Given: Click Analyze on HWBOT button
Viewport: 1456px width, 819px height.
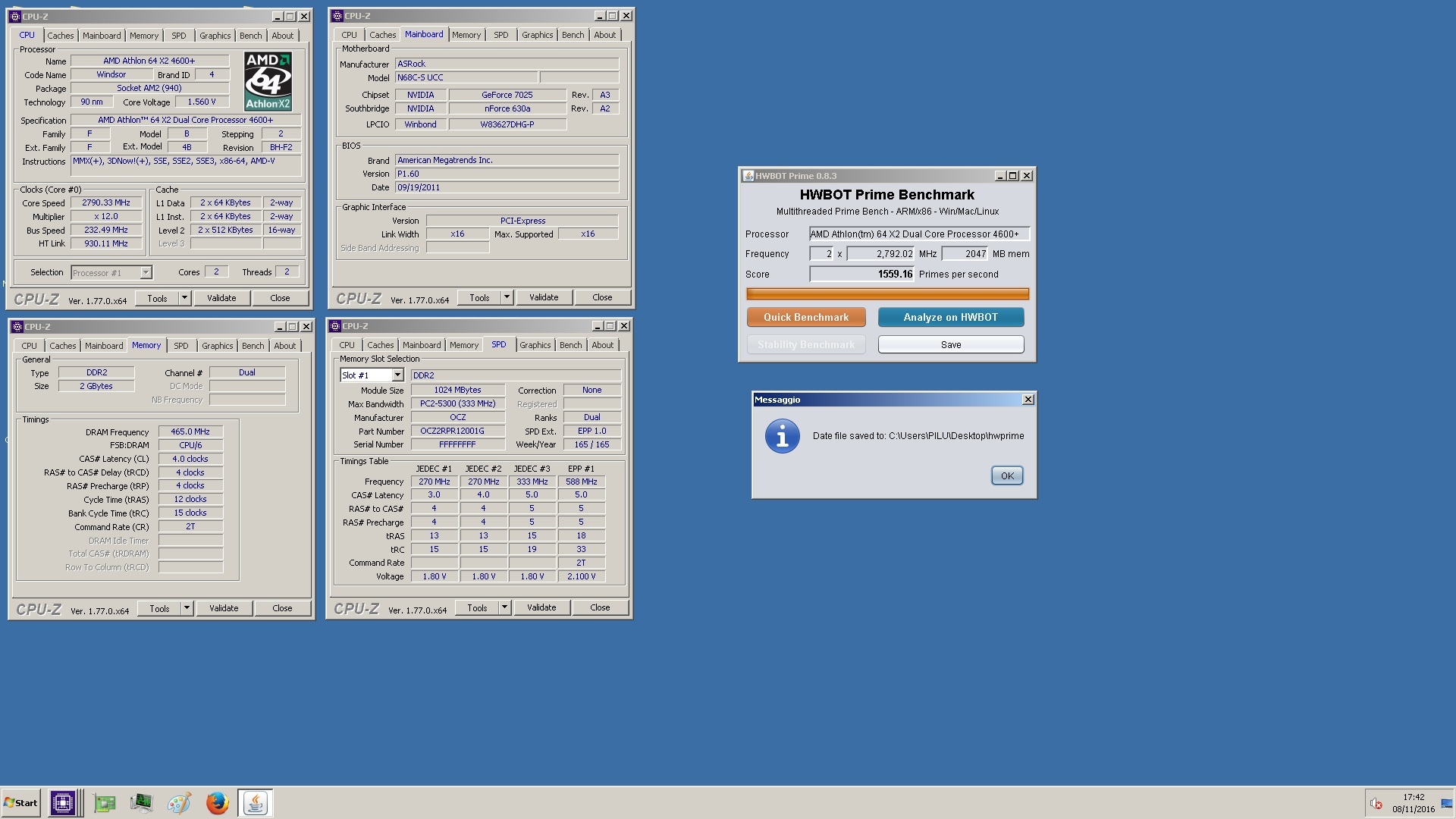Looking at the screenshot, I should click(x=950, y=318).
